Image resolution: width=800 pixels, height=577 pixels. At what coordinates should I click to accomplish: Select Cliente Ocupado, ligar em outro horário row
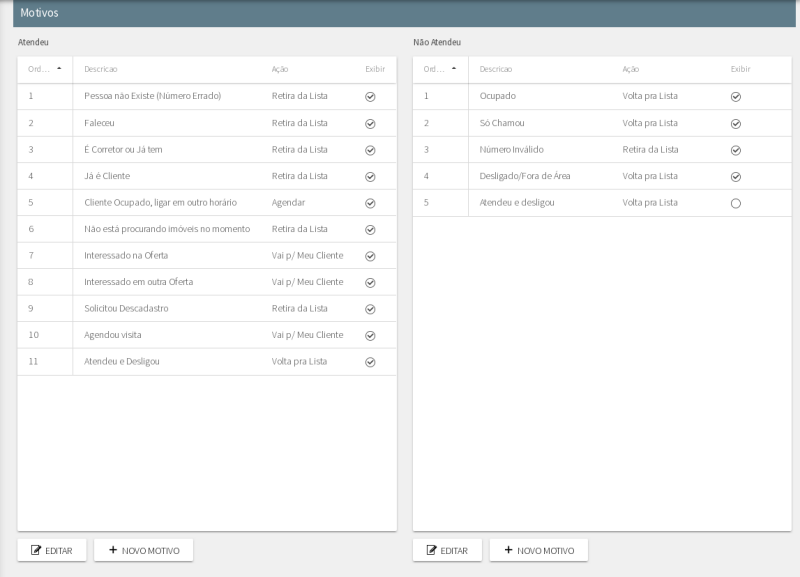pyautogui.click(x=160, y=203)
